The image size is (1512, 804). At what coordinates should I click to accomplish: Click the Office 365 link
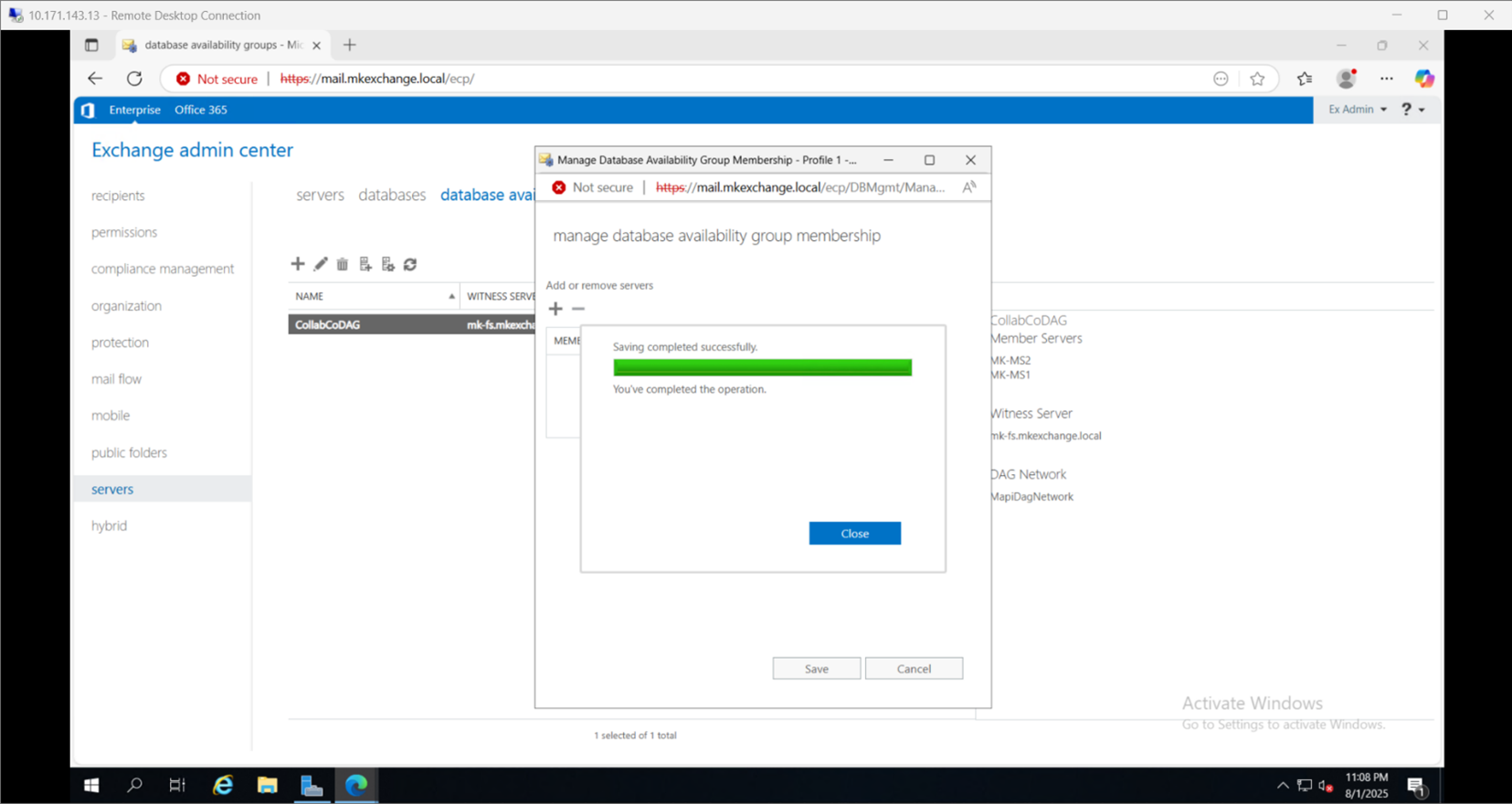(x=201, y=110)
